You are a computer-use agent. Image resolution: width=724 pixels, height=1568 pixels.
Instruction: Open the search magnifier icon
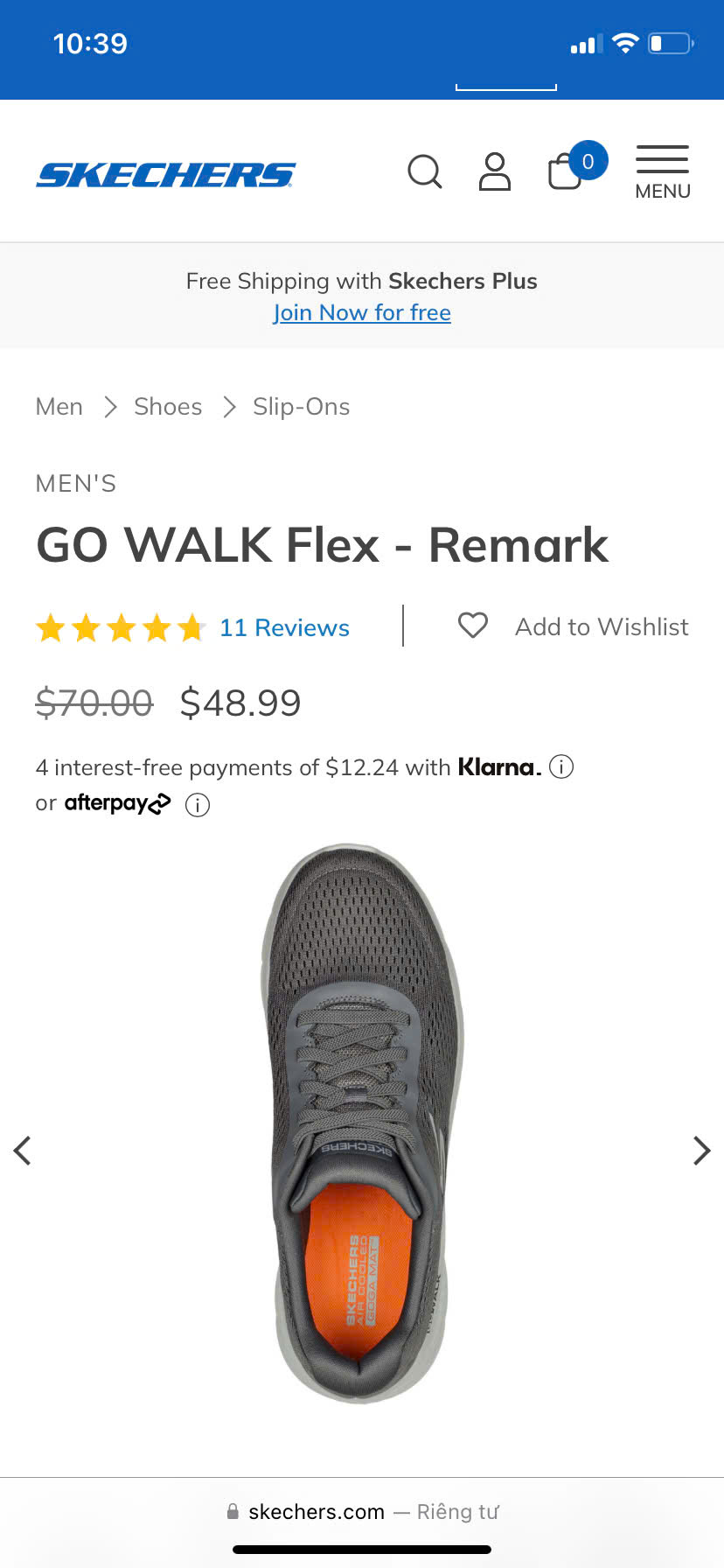[425, 171]
